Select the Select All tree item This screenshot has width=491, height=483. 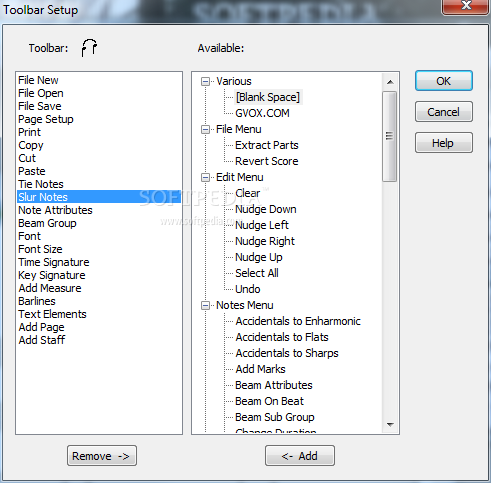257,273
